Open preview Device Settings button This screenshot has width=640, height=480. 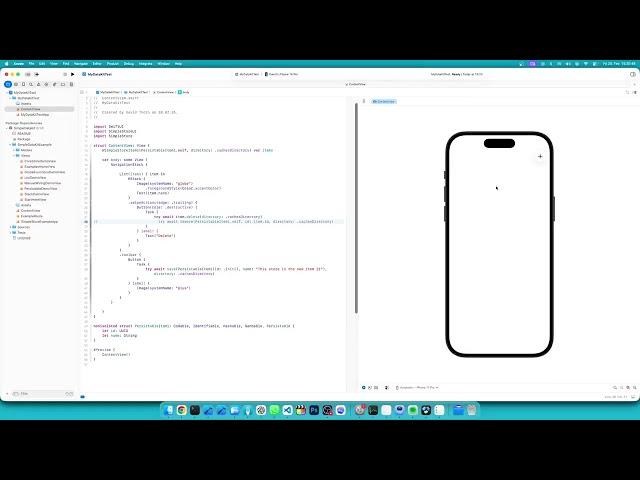[387, 387]
